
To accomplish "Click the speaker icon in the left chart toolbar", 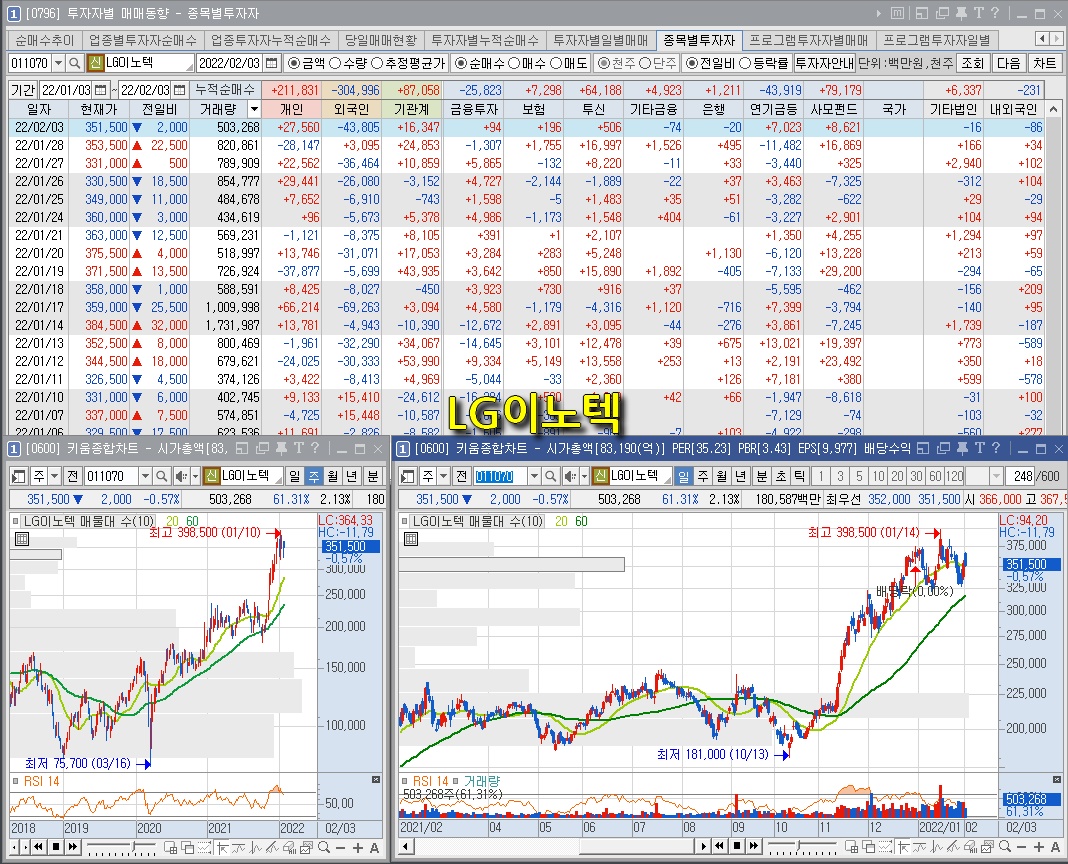I will (180, 476).
